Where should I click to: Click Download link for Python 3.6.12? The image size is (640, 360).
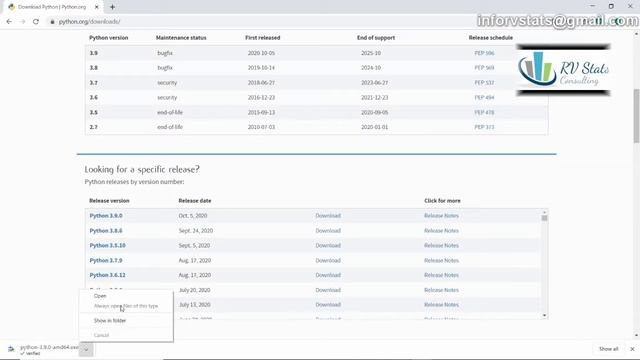coord(328,275)
